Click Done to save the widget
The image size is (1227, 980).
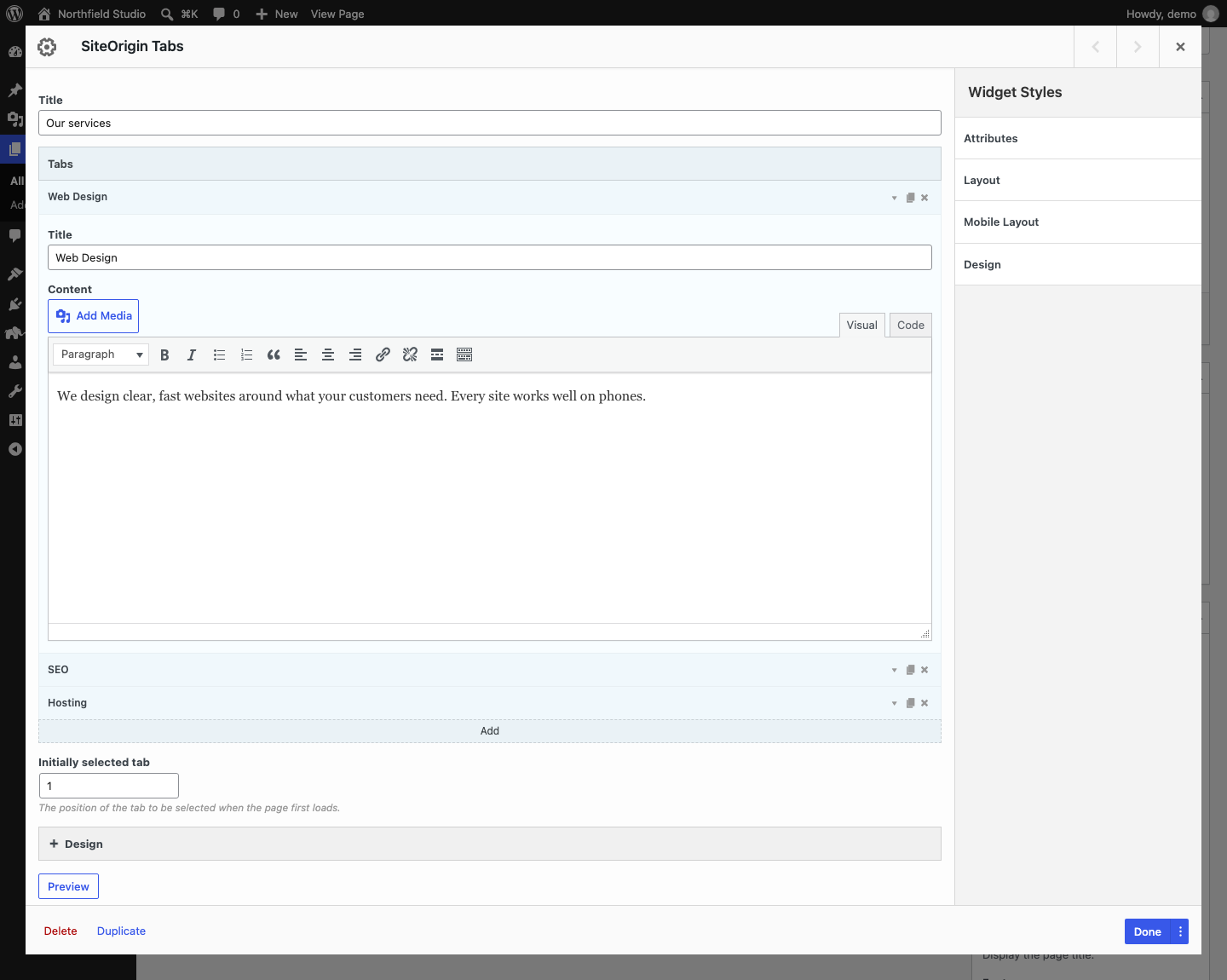(x=1148, y=931)
